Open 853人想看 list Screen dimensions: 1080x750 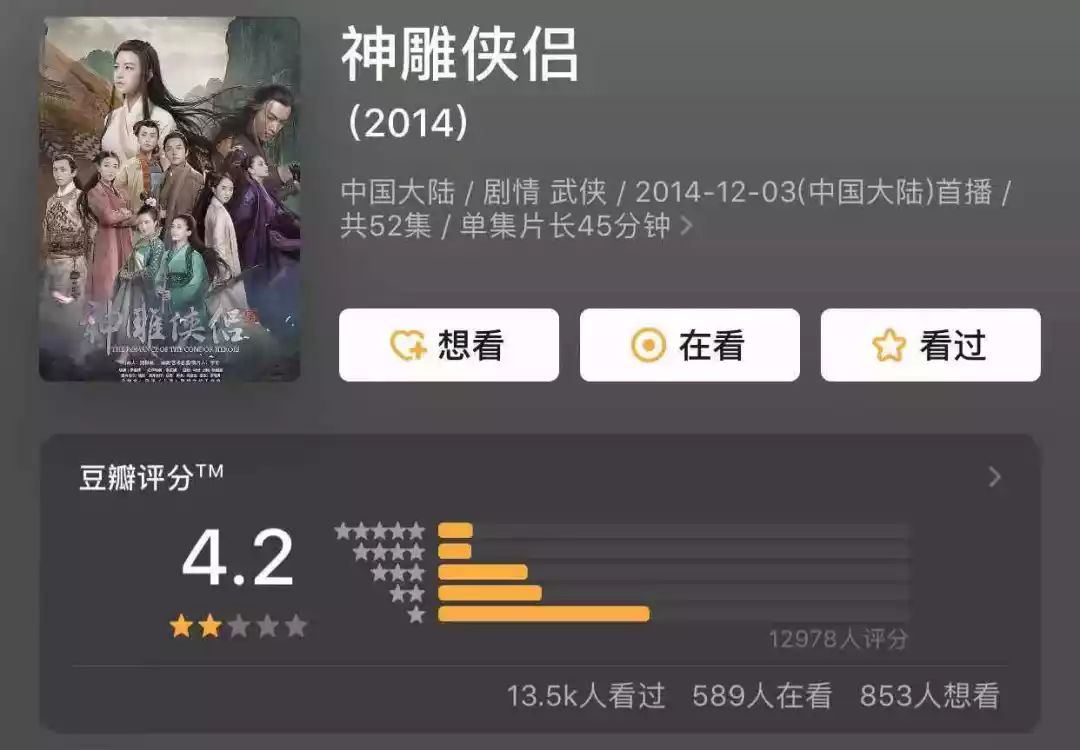click(x=929, y=696)
